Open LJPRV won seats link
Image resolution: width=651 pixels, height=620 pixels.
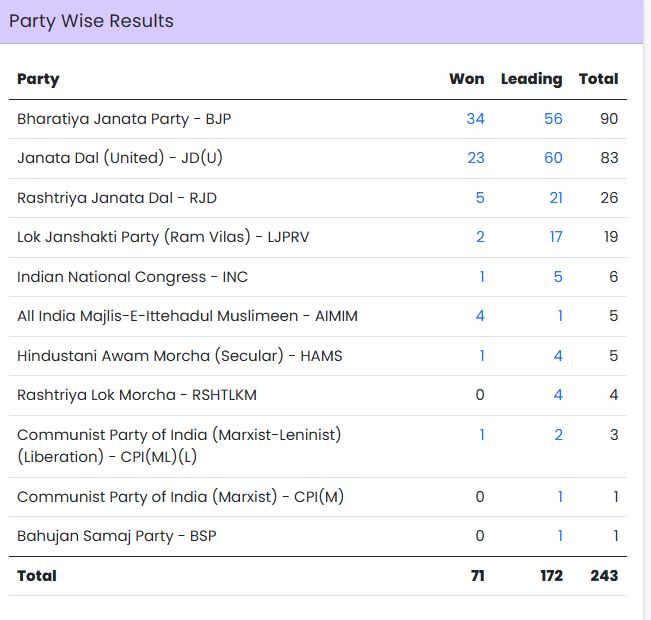[480, 237]
